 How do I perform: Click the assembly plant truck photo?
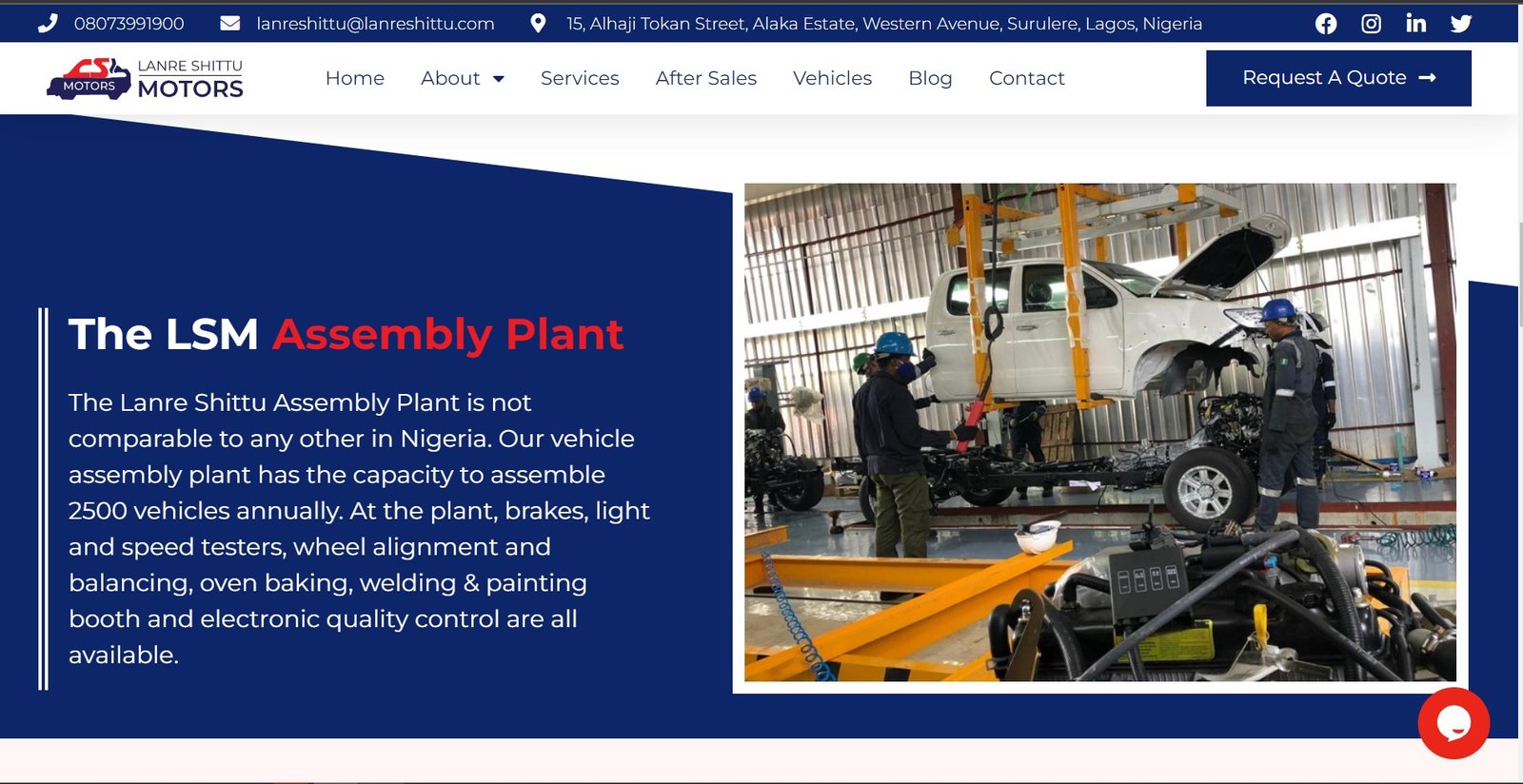tap(1100, 432)
